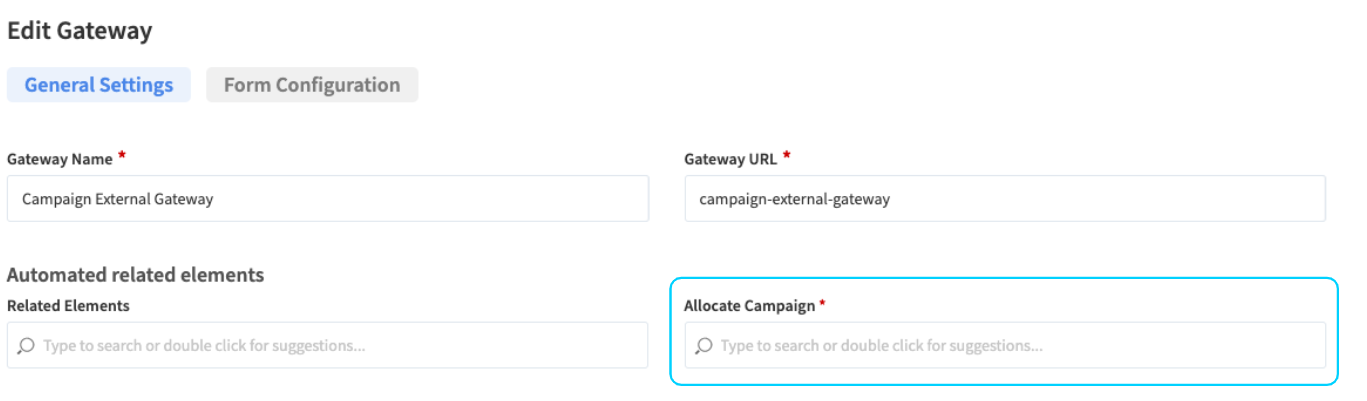The image size is (1367, 401).
Task: Click the Allocate Campaign label
Action: click(x=749, y=305)
